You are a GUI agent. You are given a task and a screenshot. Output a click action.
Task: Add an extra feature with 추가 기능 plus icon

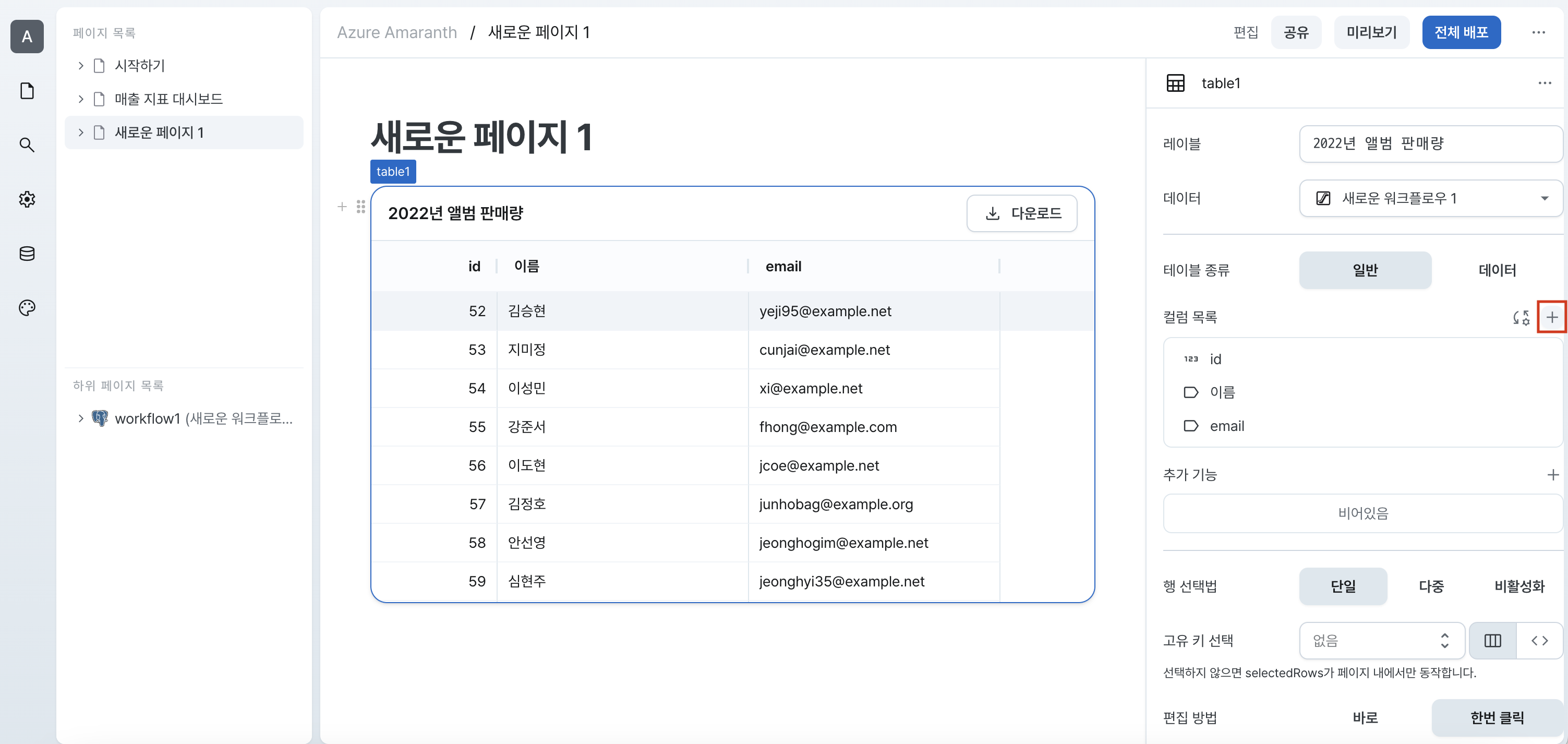pos(1552,475)
